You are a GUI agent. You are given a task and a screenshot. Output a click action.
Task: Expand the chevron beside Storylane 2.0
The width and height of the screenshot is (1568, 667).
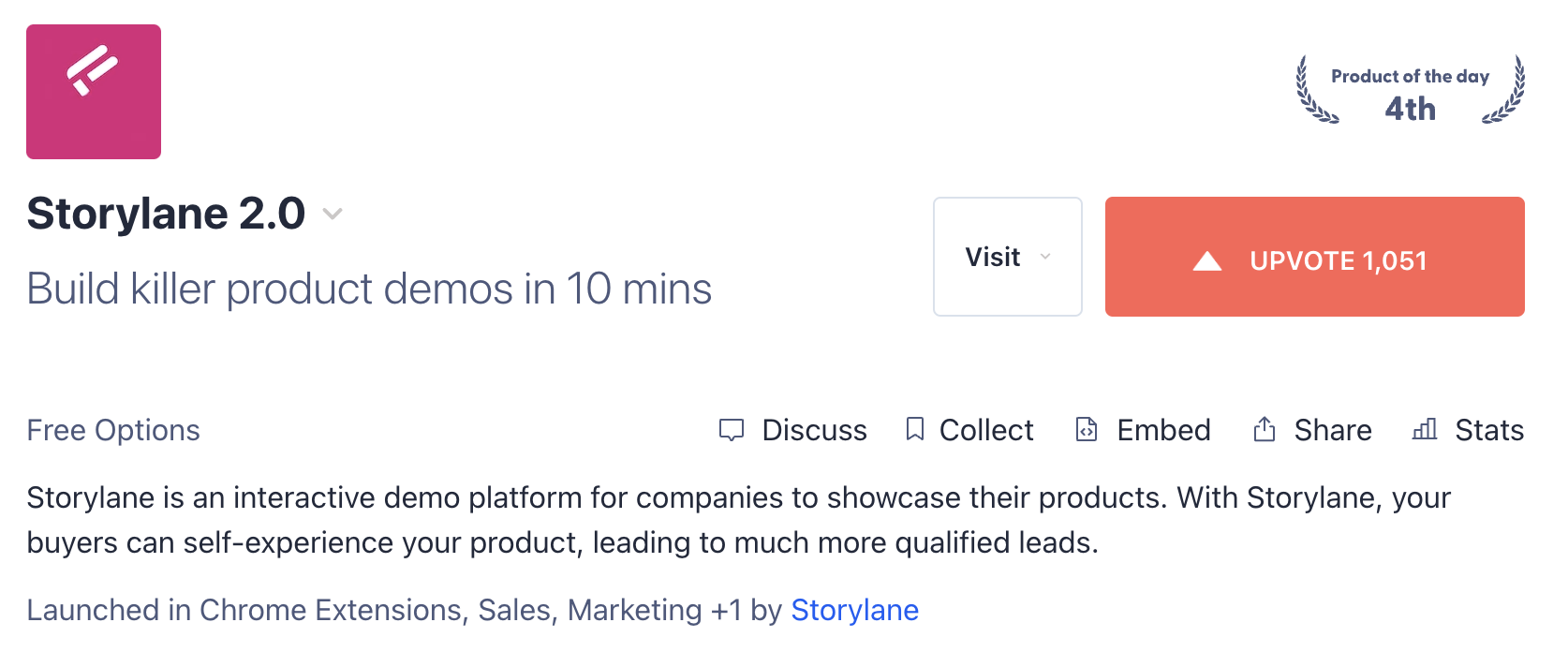click(x=333, y=215)
